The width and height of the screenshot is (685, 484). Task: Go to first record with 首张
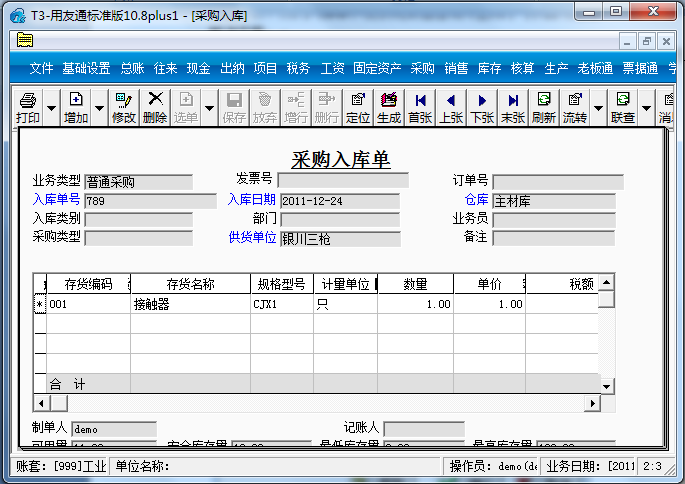coord(420,108)
